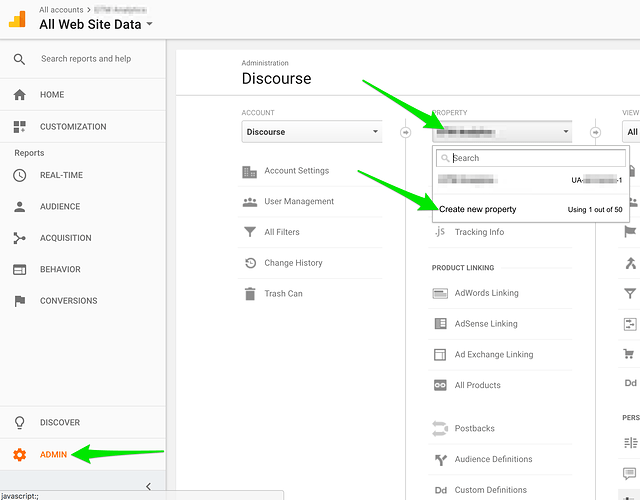Open User Management
This screenshot has width=640, height=500.
(299, 201)
